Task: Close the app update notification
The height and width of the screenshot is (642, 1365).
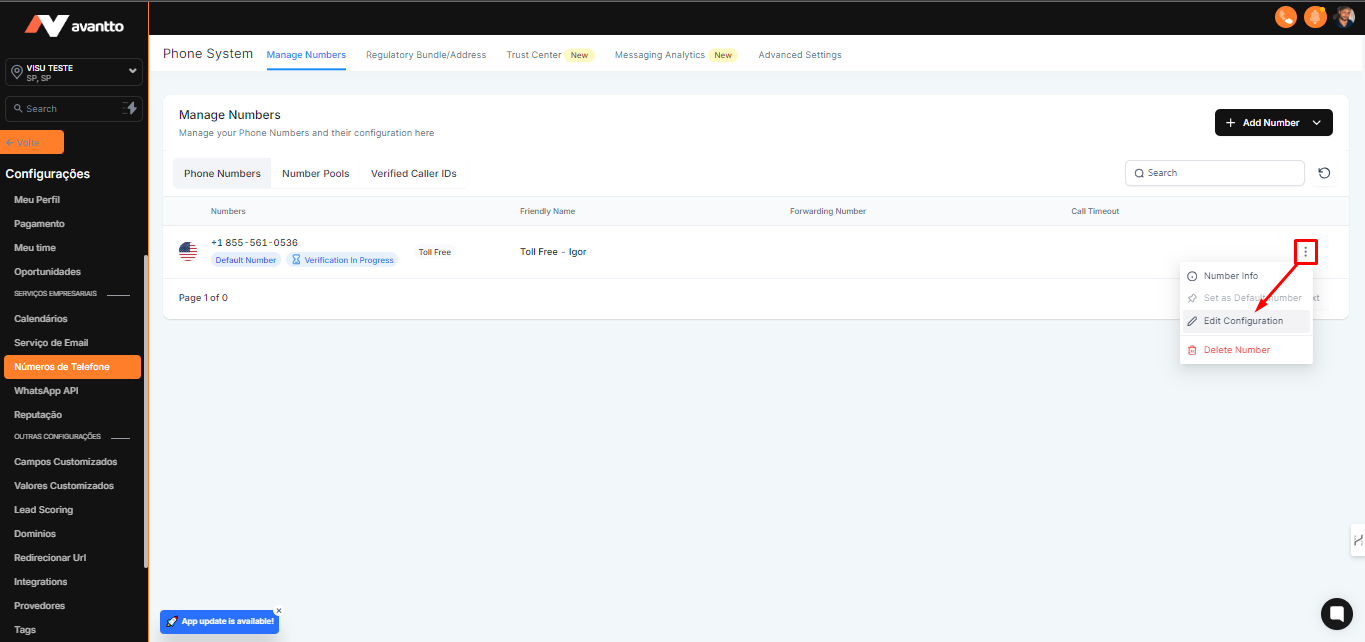Action: (x=279, y=610)
